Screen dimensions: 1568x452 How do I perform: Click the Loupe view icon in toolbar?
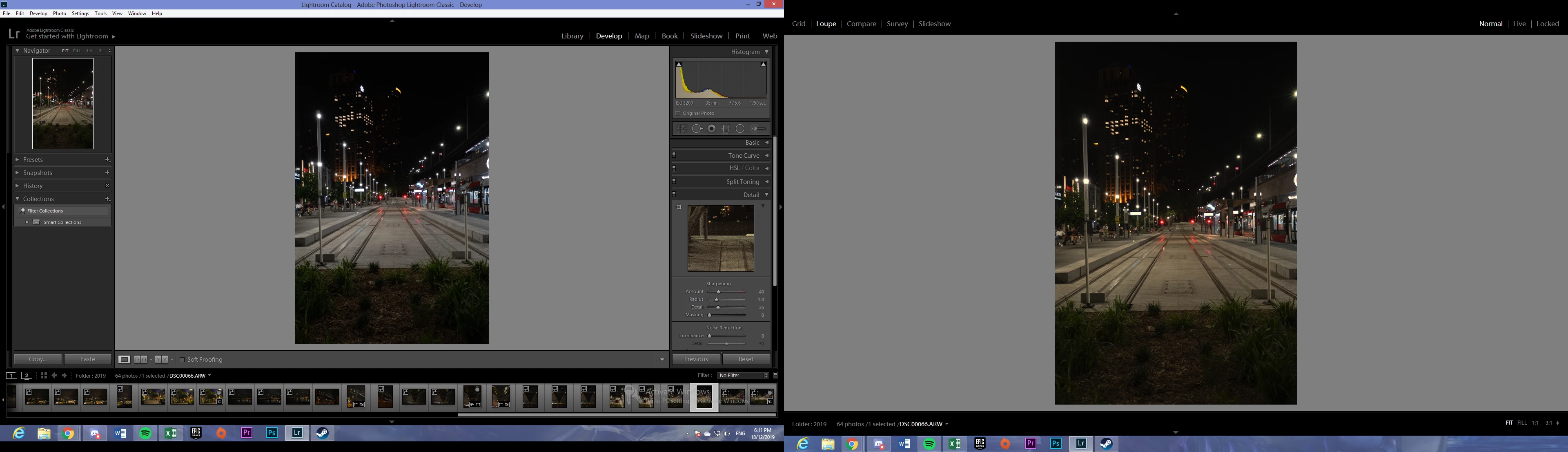pyautogui.click(x=124, y=359)
